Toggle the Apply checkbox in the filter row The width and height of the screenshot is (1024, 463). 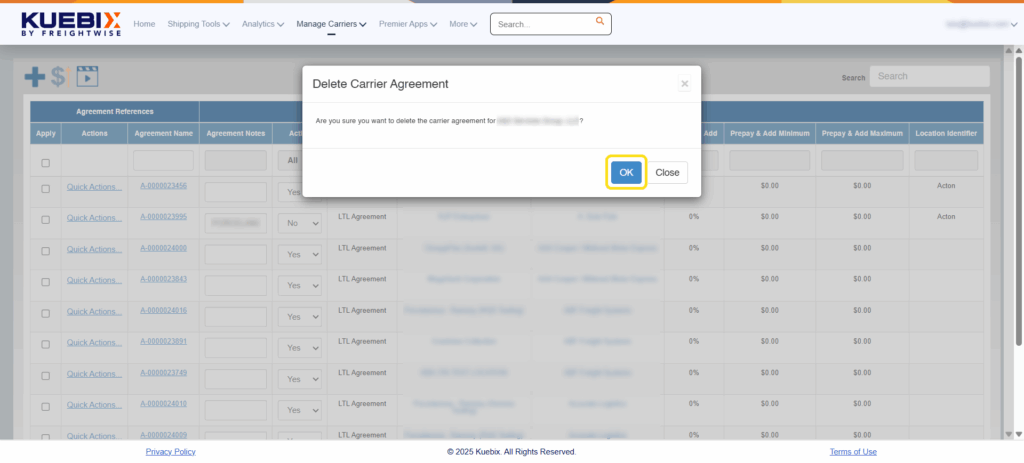click(46, 163)
